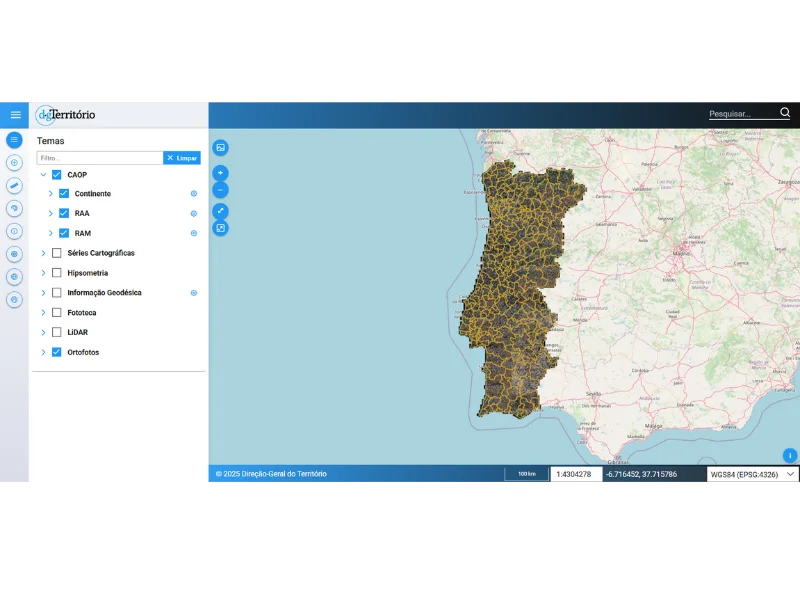Image resolution: width=800 pixels, height=600 pixels.
Task: Click the zoom out minus map button
Action: 220,190
